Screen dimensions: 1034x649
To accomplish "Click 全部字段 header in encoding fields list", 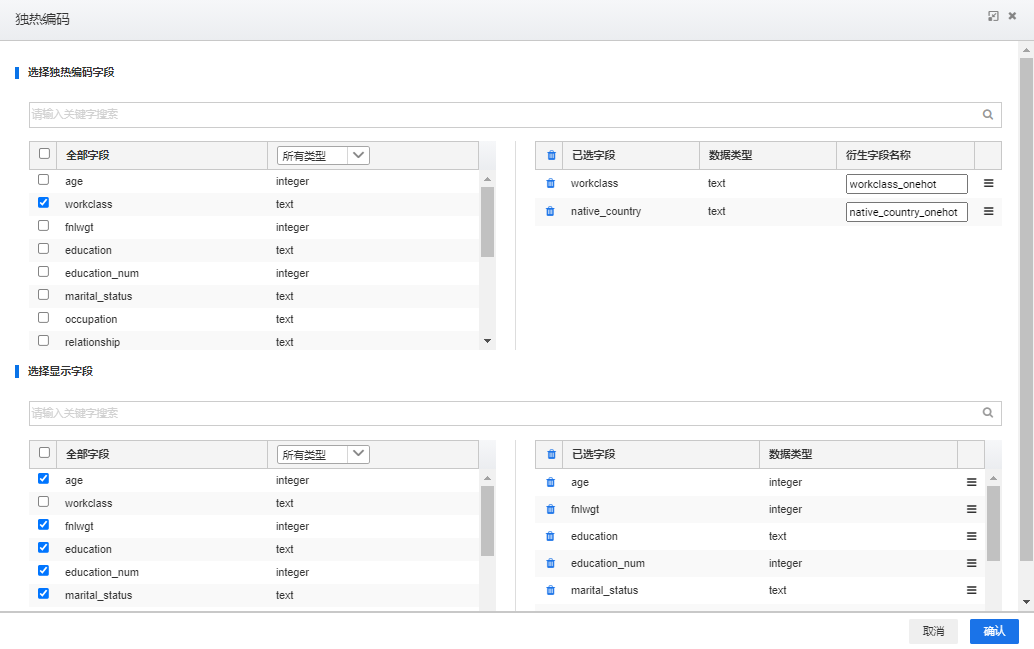I will click(87, 156).
